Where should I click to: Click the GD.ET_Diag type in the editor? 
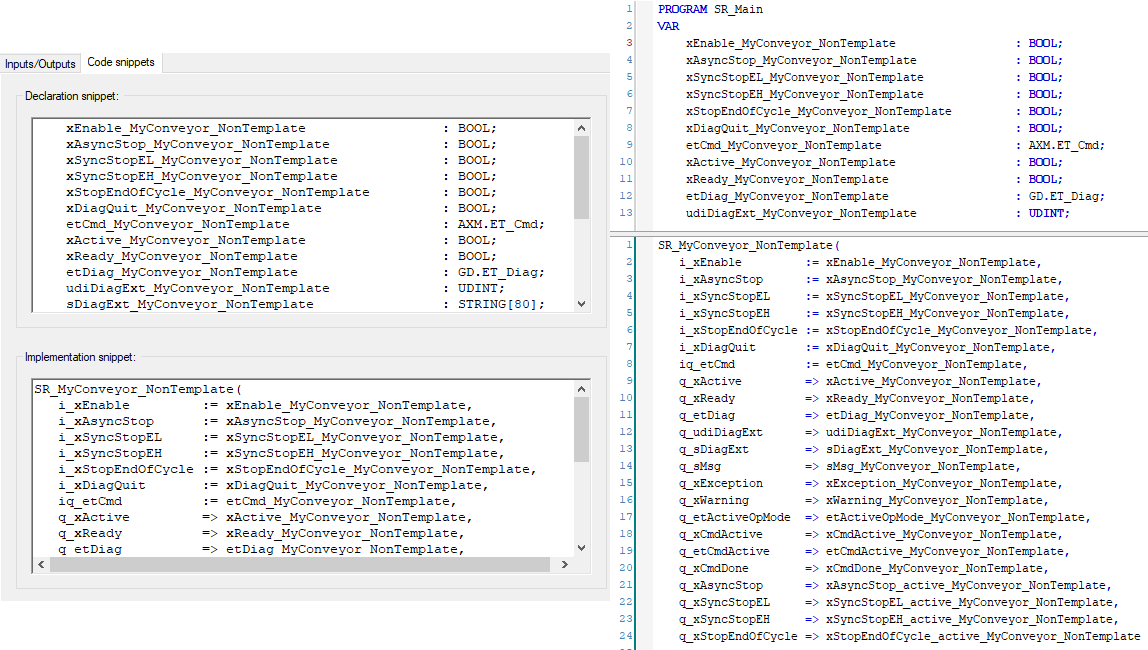pos(1066,196)
